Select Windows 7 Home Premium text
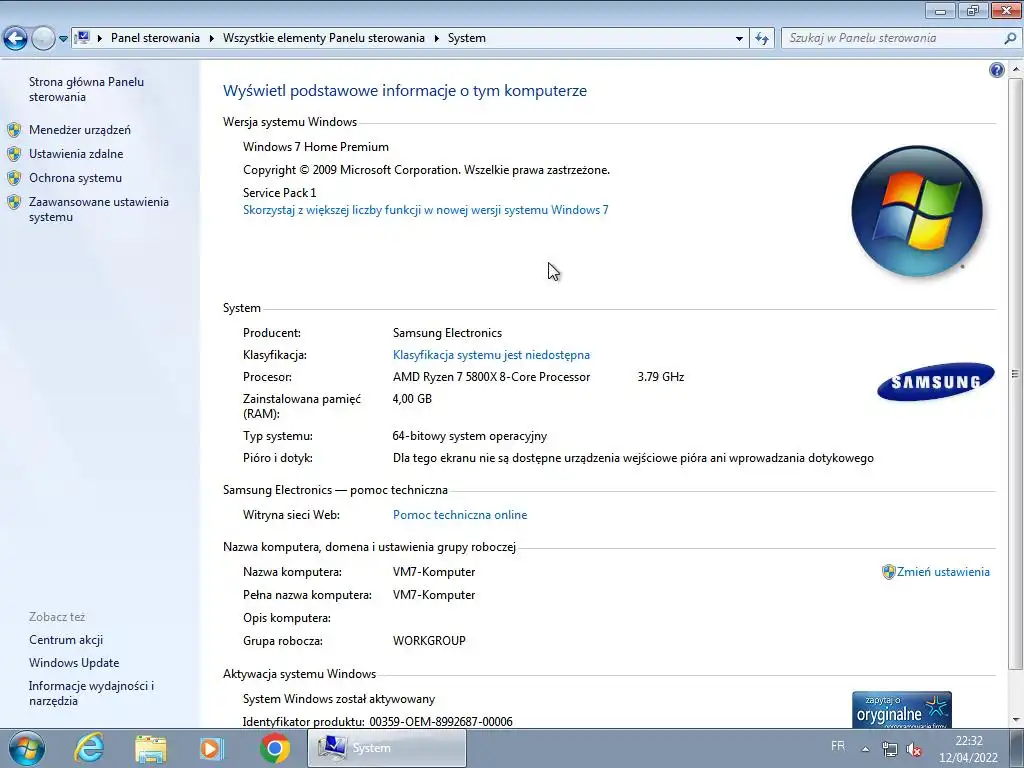1024x768 pixels. pos(316,147)
